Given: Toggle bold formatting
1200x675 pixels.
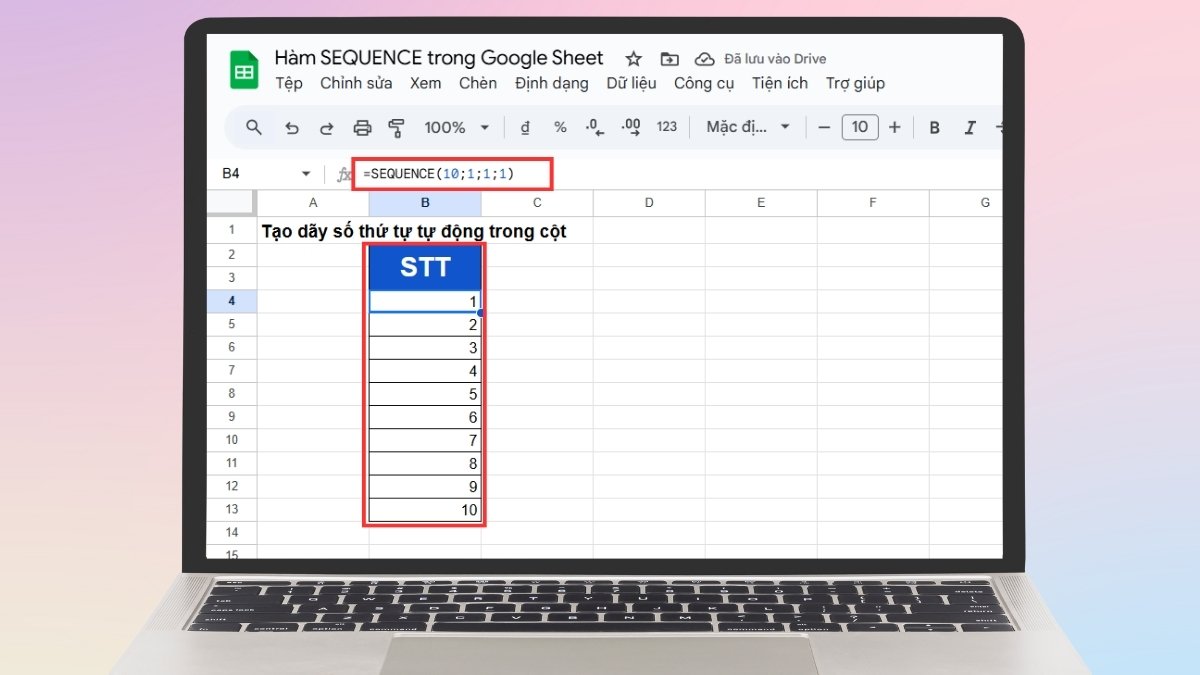Looking at the screenshot, I should click(934, 127).
